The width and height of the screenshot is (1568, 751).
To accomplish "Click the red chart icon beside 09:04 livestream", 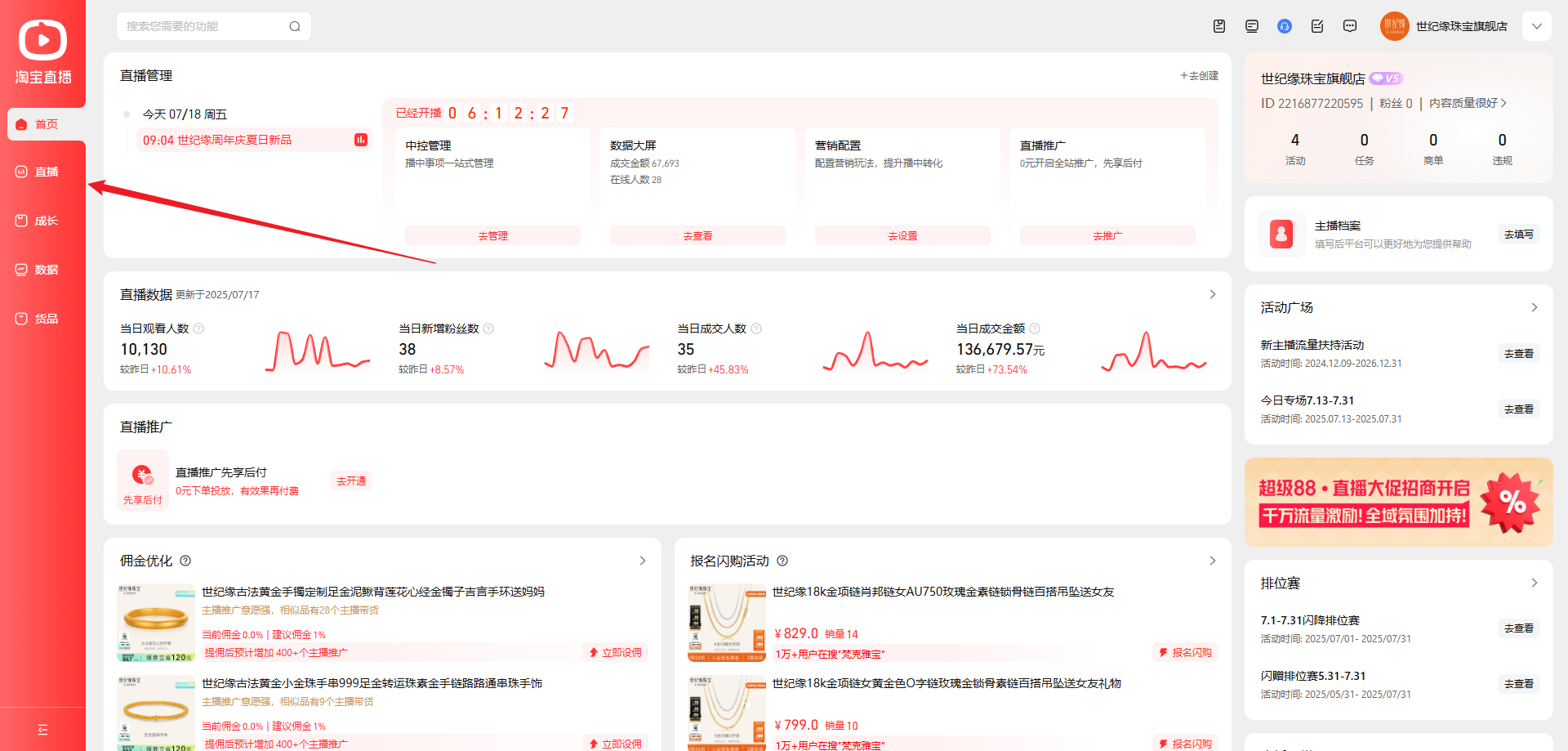I will pos(361,140).
